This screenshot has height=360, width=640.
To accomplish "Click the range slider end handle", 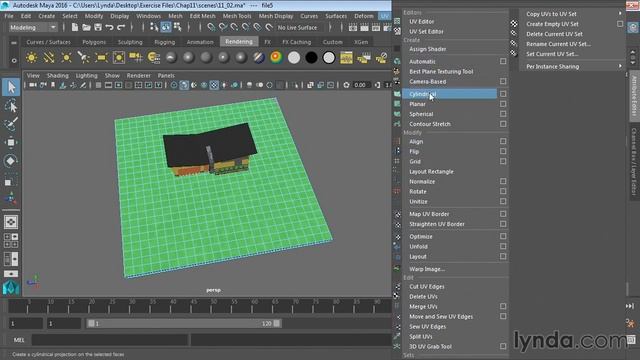I will 277,323.
